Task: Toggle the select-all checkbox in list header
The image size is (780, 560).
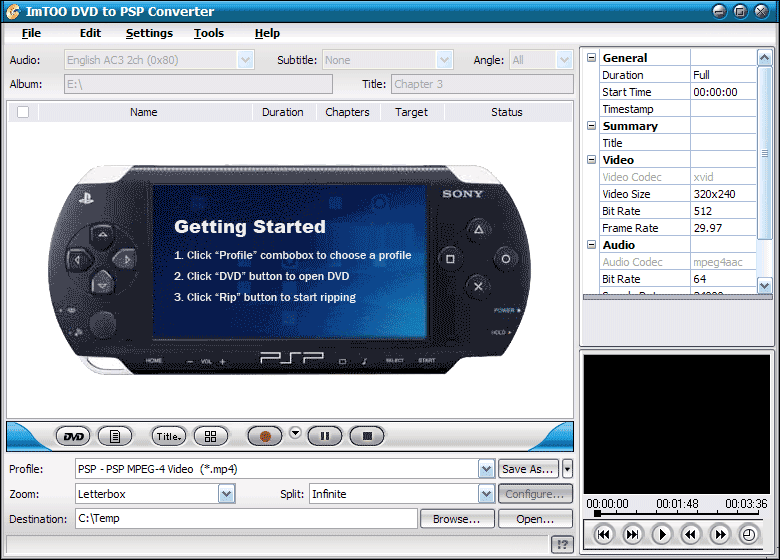Action: click(23, 112)
